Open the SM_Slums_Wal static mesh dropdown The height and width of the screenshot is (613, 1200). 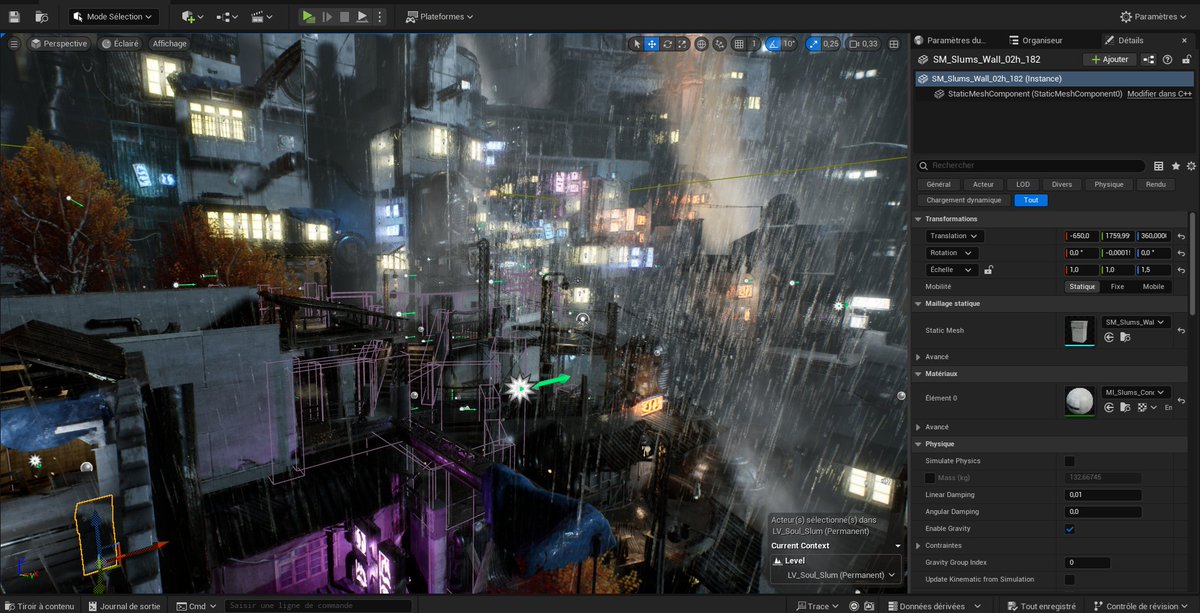point(1136,322)
